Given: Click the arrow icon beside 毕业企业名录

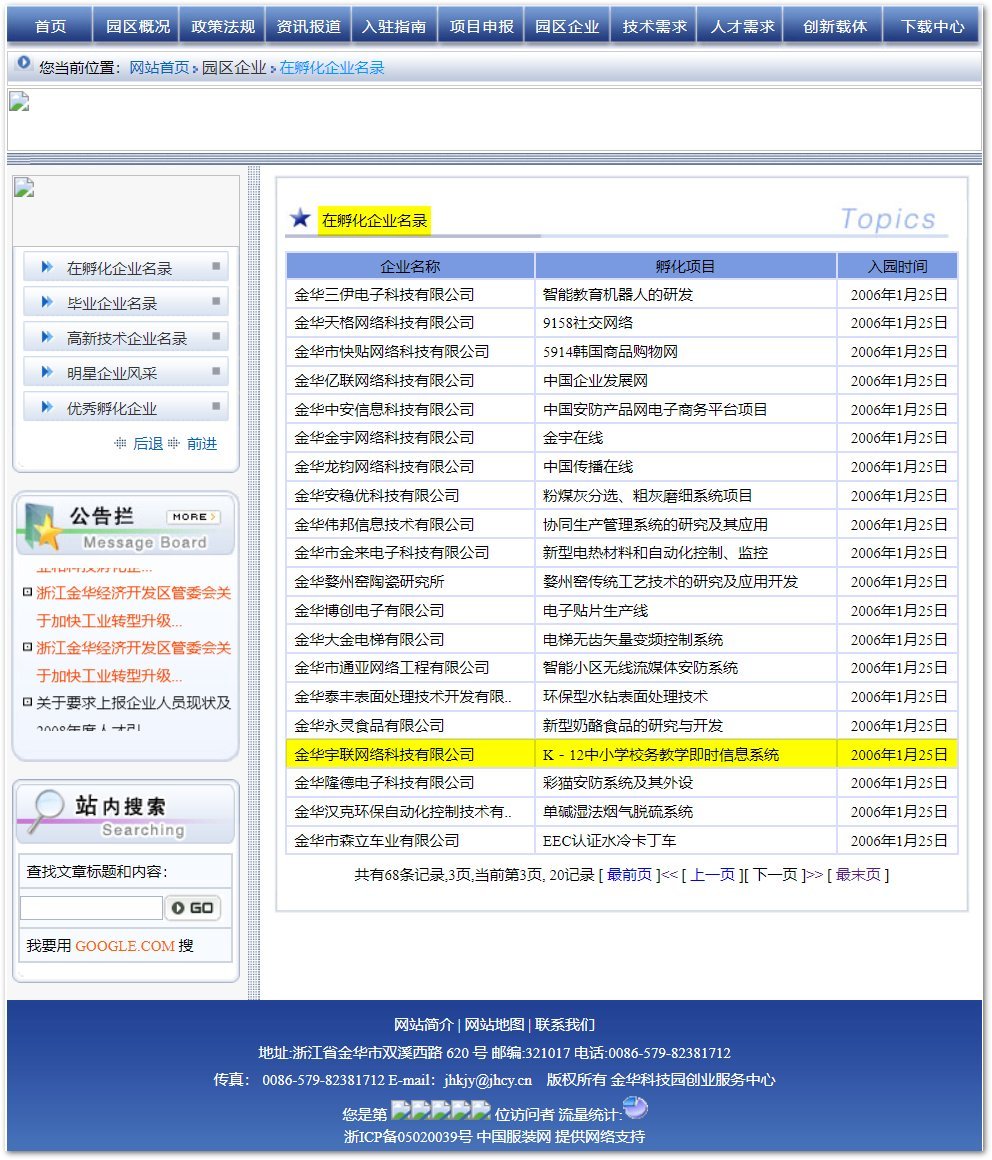Looking at the screenshot, I should click(46, 303).
